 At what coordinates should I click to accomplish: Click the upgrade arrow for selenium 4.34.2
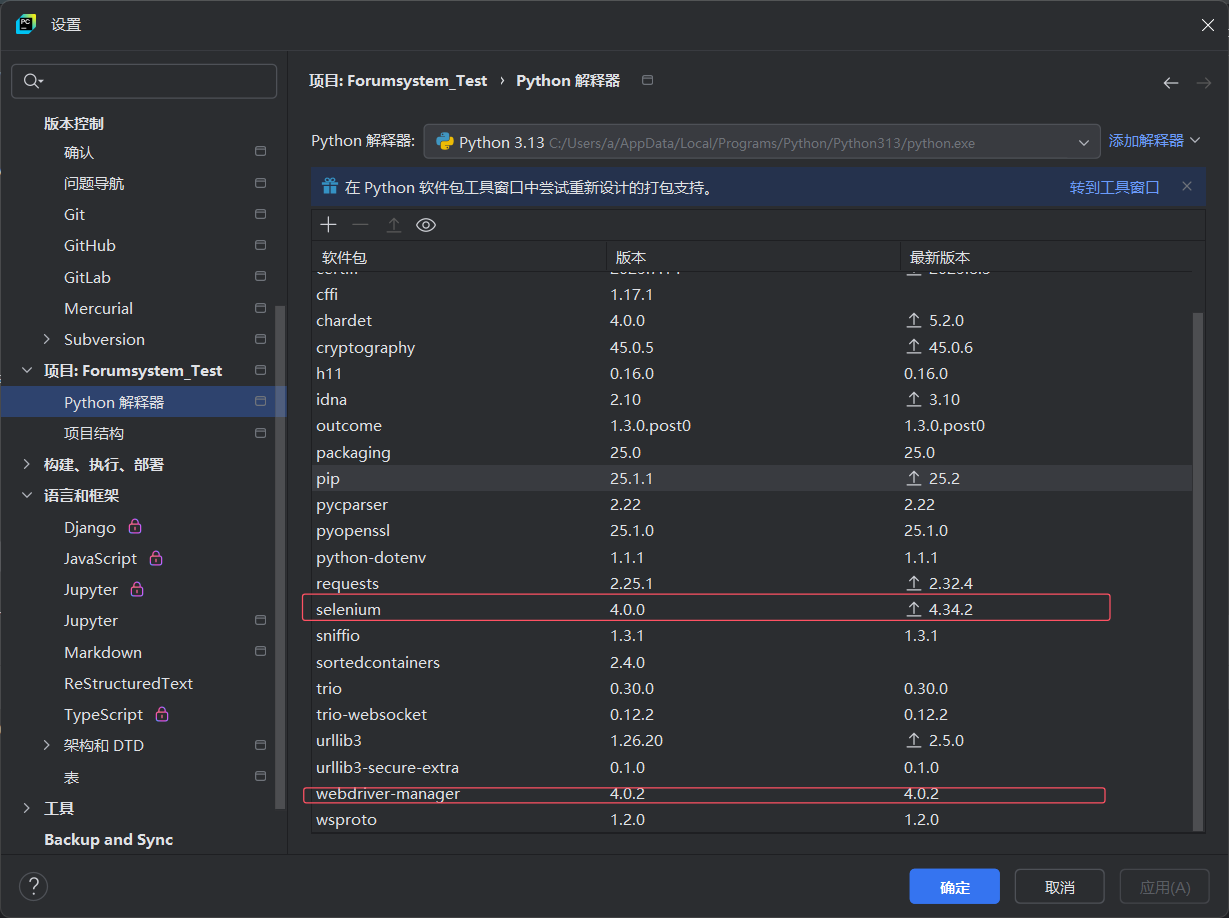pyautogui.click(x=913, y=609)
